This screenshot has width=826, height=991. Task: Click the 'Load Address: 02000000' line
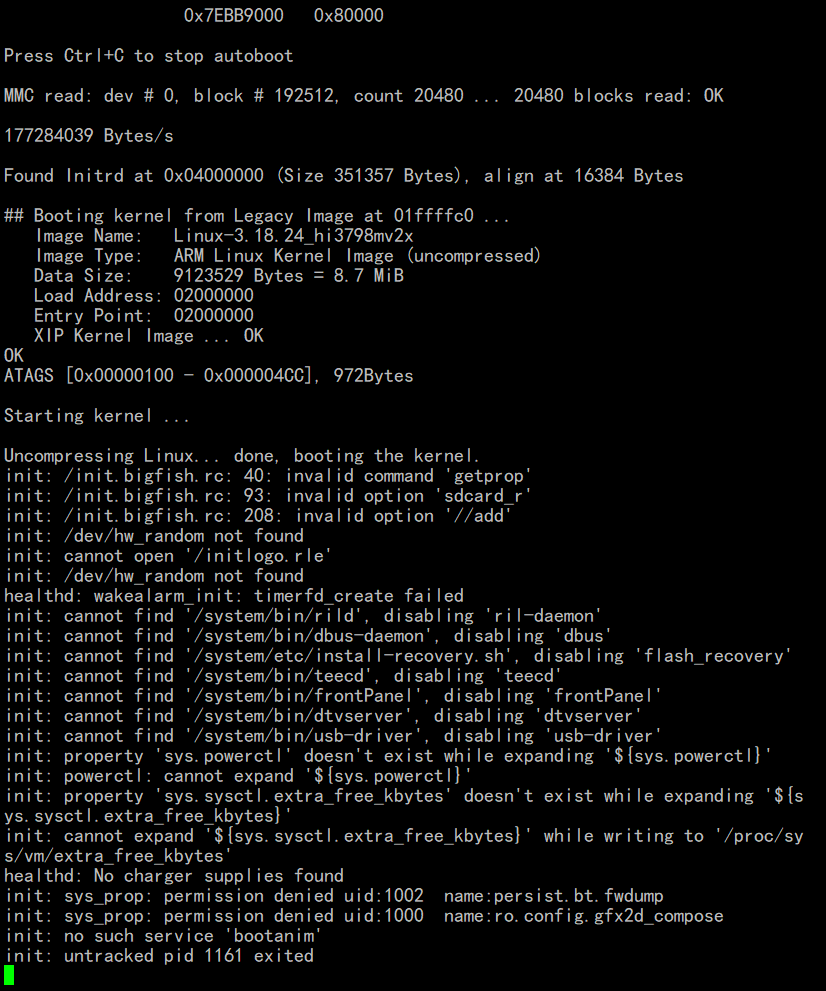(x=143, y=296)
